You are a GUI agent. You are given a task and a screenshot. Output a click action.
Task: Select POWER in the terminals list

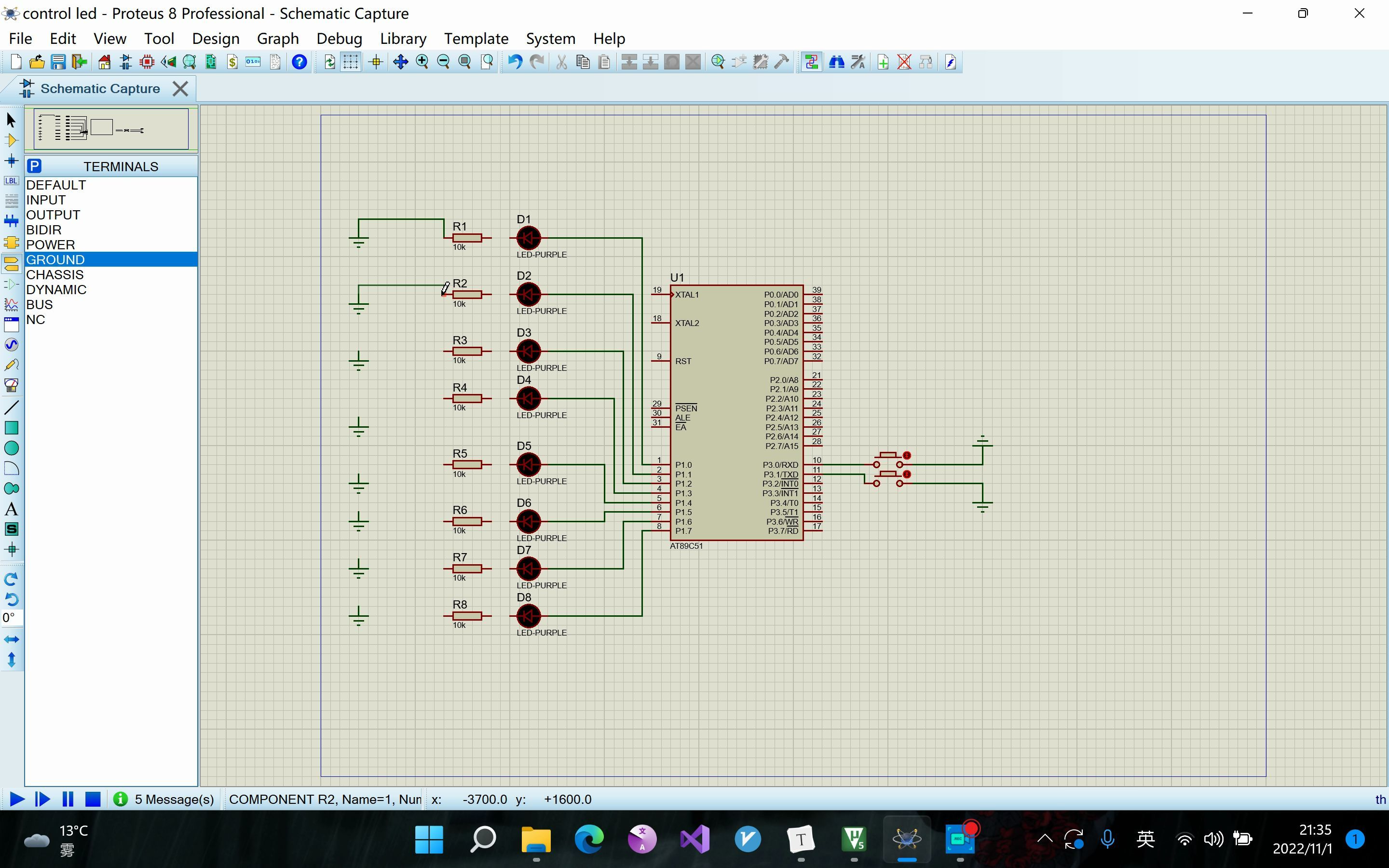tap(51, 244)
